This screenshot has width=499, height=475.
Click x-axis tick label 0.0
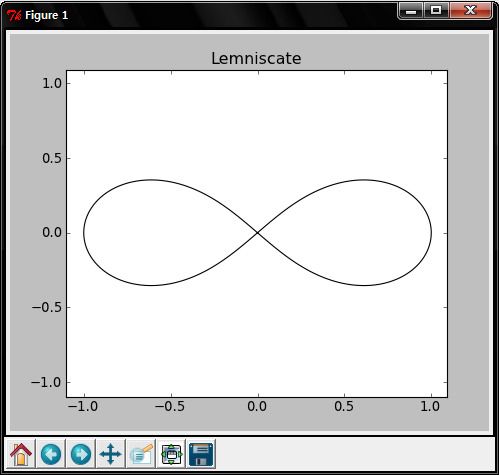tap(257, 406)
